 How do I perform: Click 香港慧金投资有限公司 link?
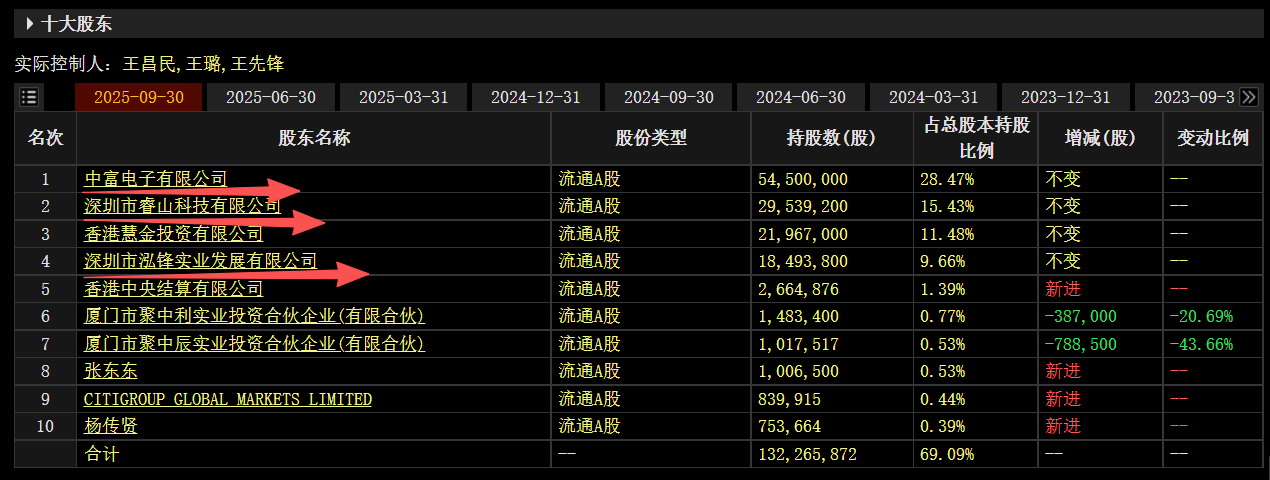[173, 234]
